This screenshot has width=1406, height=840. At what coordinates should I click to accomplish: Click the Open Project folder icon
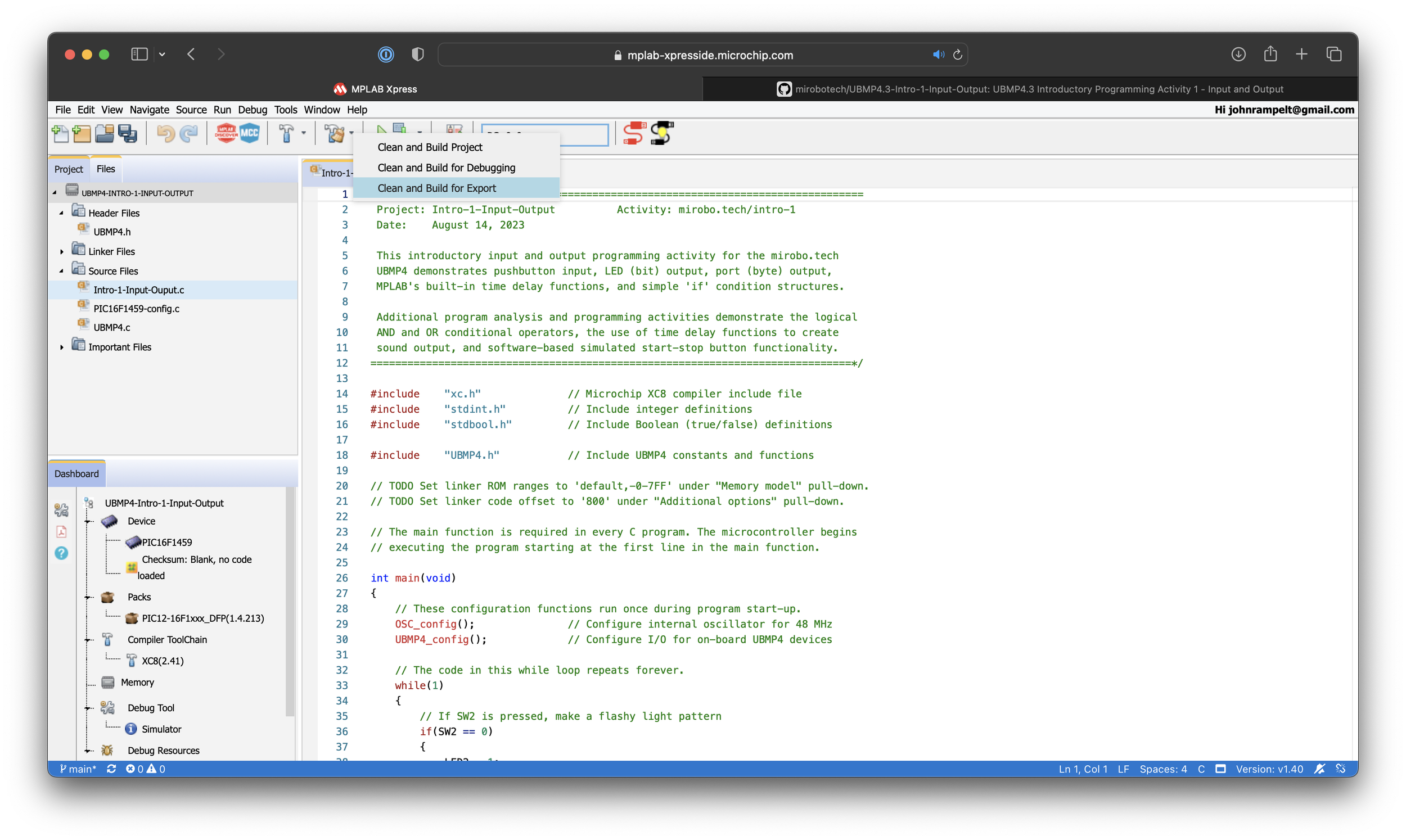pyautogui.click(x=104, y=134)
